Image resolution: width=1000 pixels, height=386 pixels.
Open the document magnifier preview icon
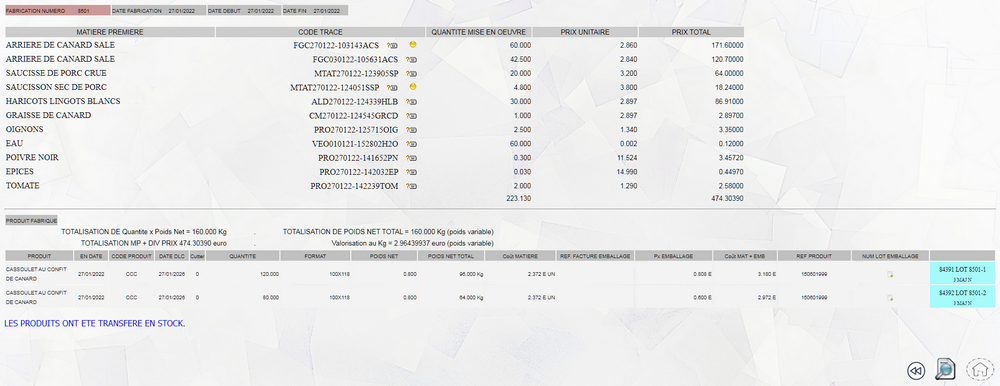coord(945,369)
